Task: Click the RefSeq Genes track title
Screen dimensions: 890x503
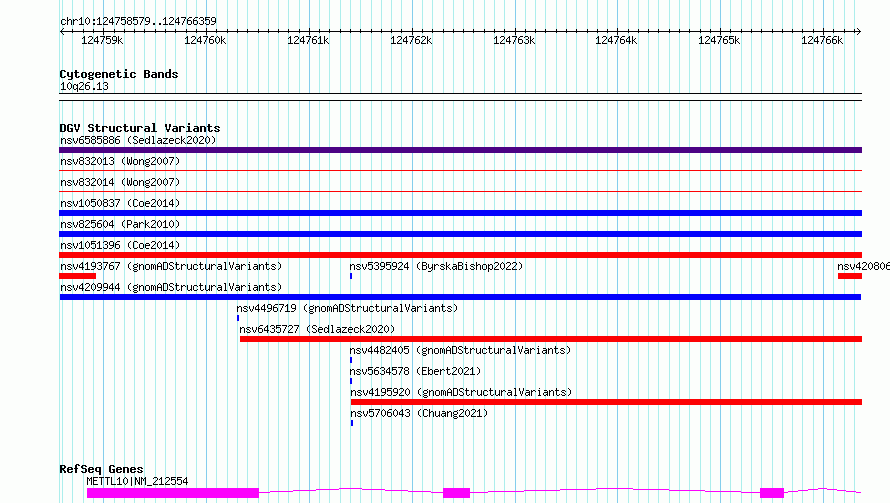Action: (x=101, y=470)
